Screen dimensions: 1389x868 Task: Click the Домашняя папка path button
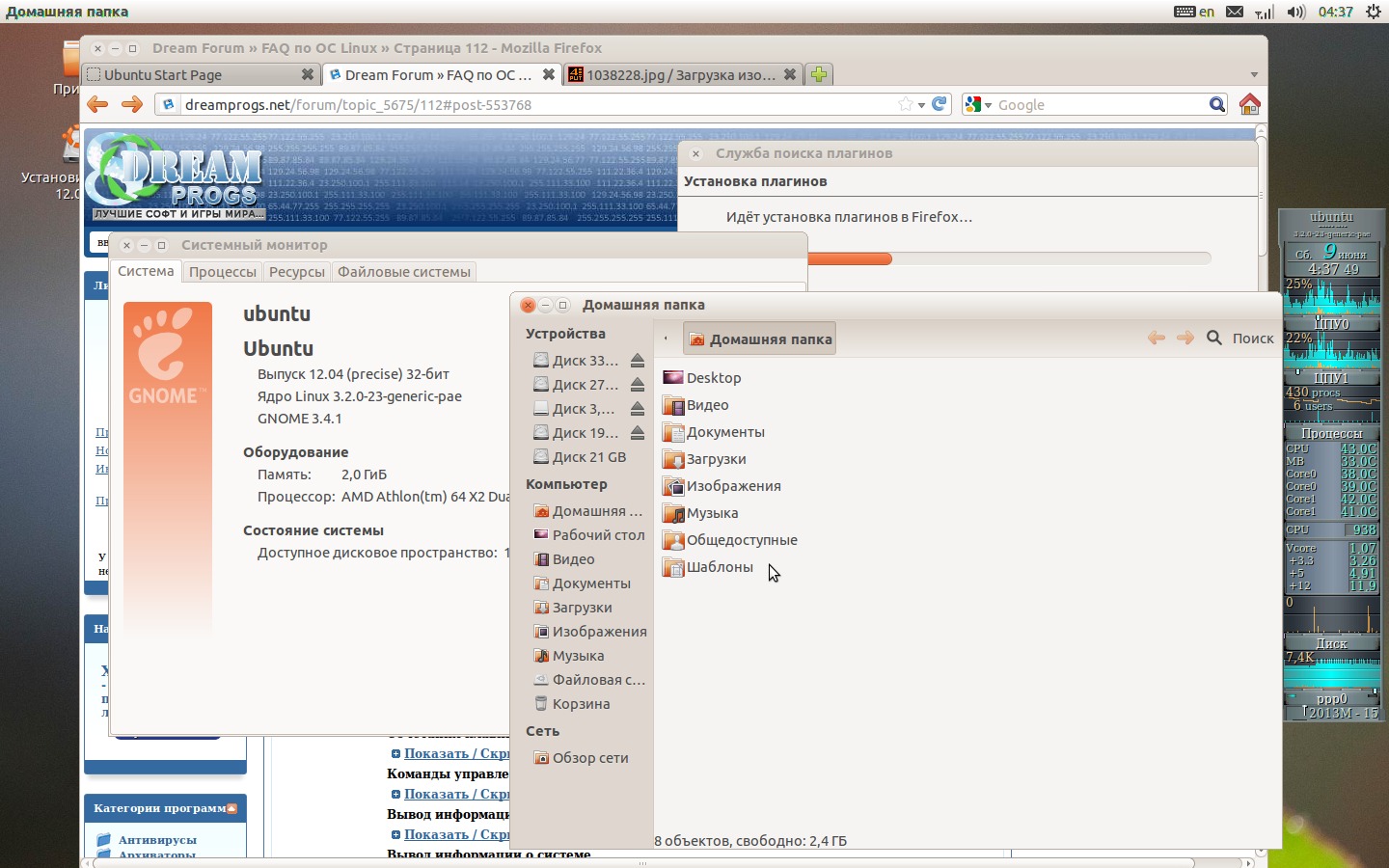759,339
